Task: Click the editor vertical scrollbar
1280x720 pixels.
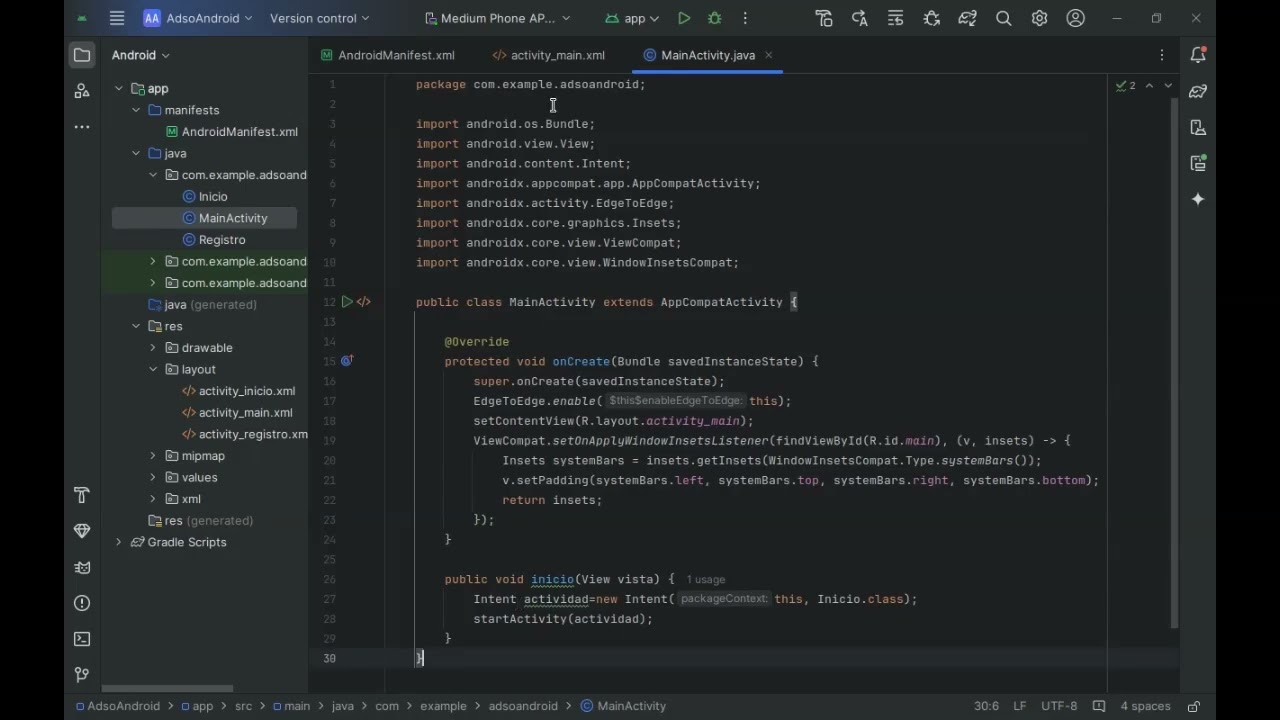Action: (1174, 363)
